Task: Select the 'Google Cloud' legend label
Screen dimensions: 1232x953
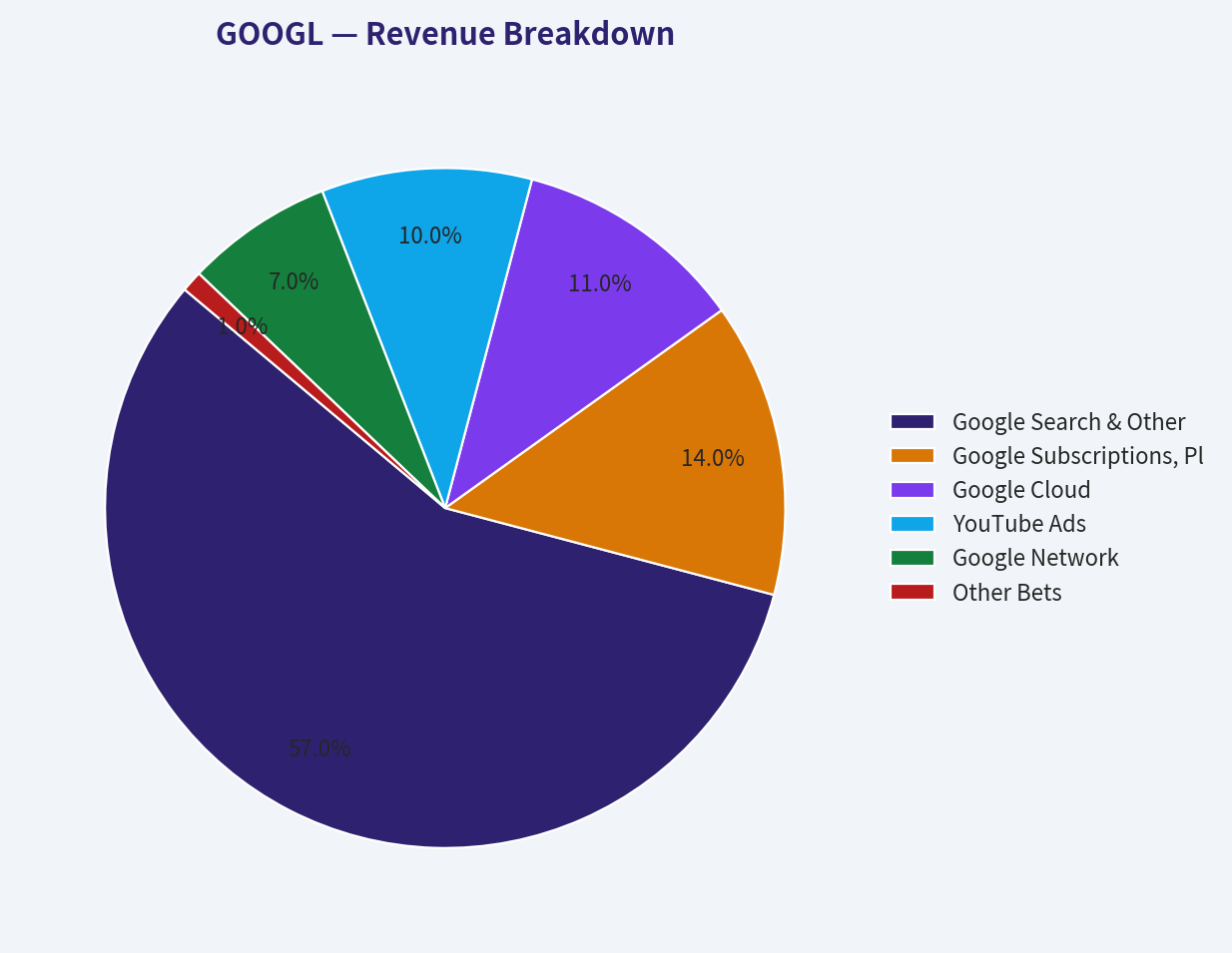Action: (x=1021, y=490)
